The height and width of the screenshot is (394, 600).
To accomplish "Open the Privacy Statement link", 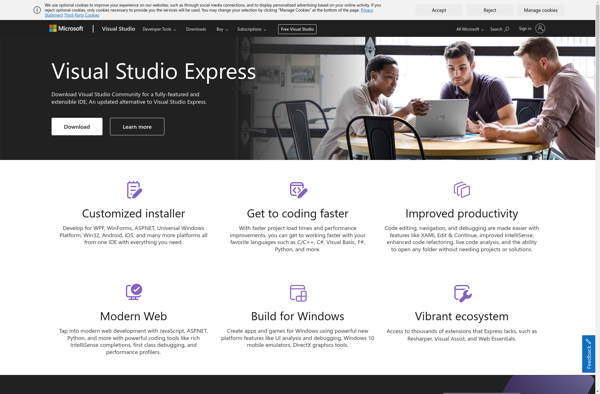I will pos(366,10).
